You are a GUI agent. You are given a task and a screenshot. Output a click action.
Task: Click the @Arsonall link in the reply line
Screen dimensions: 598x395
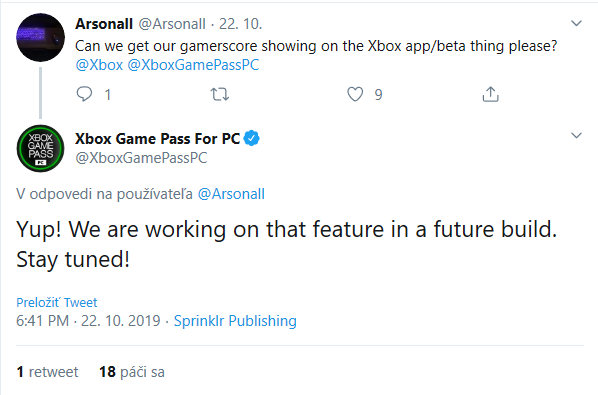[231, 194]
